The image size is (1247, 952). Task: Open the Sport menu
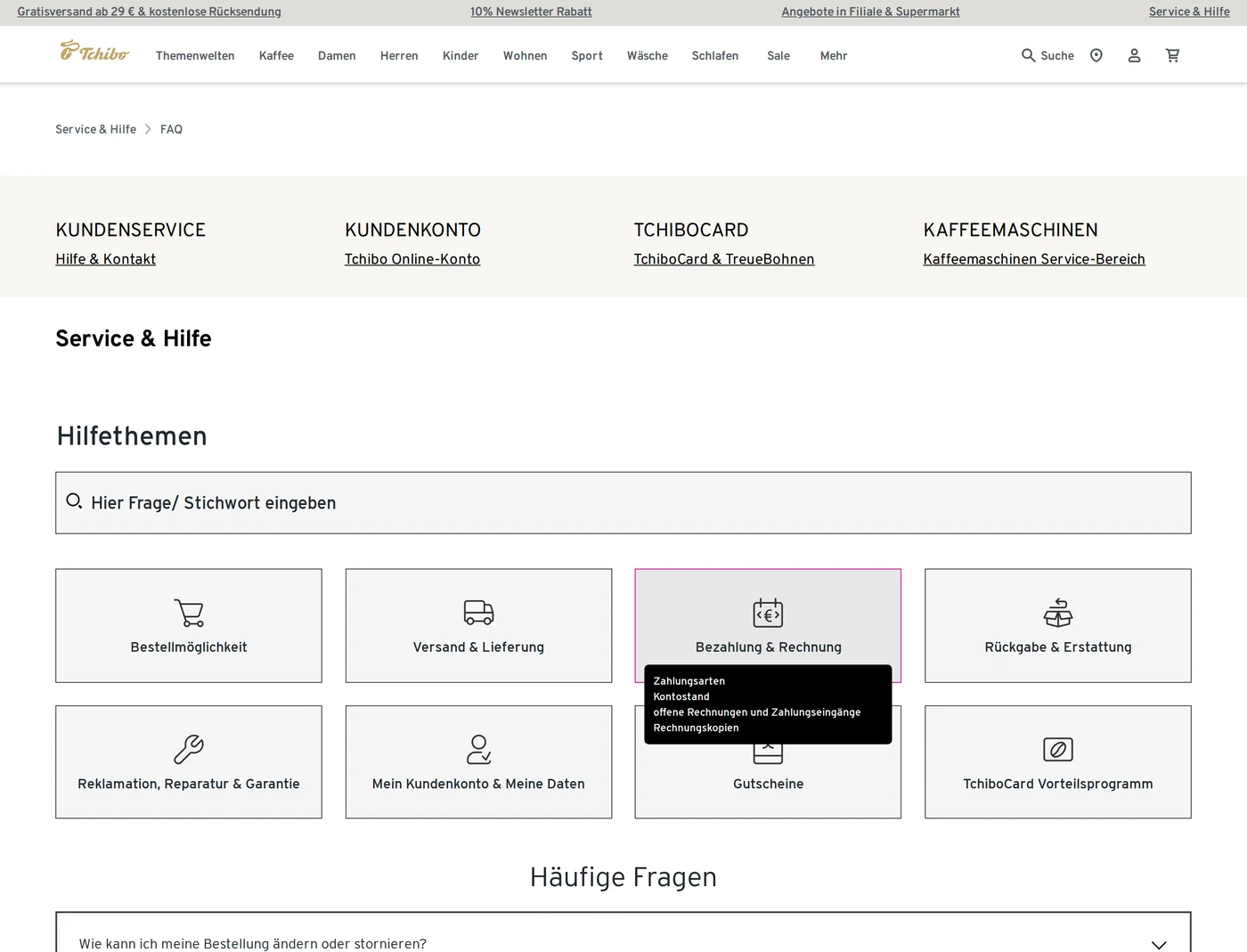coord(587,55)
